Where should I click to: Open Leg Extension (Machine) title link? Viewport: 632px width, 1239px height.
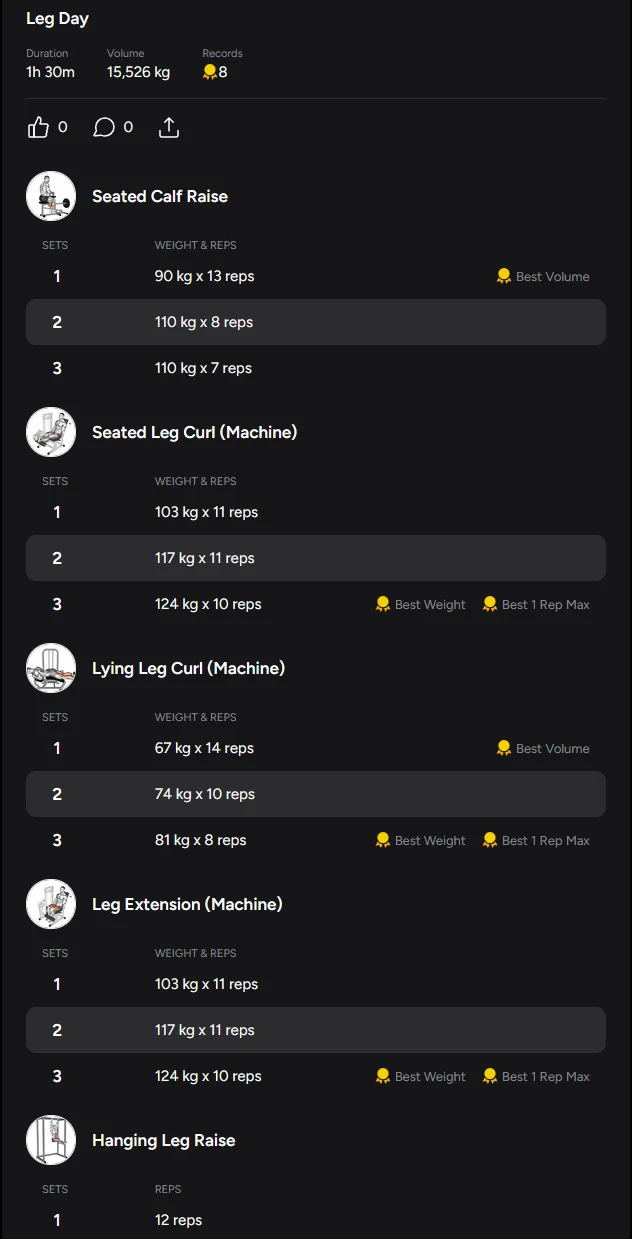pyautogui.click(x=187, y=904)
